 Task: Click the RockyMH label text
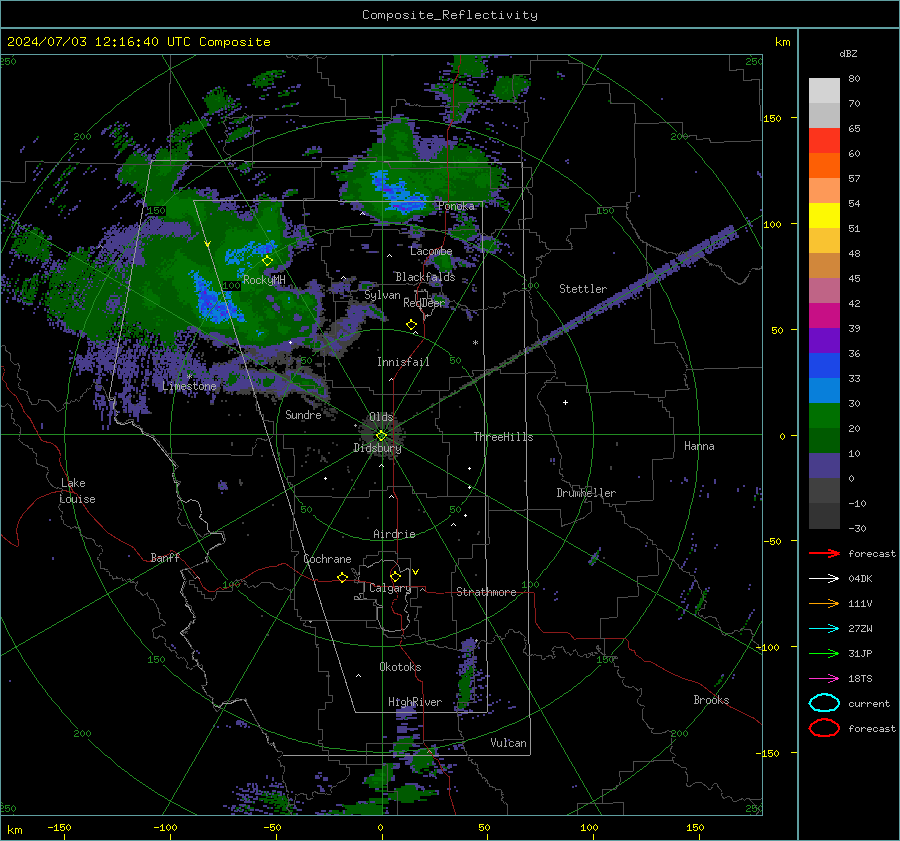[264, 280]
